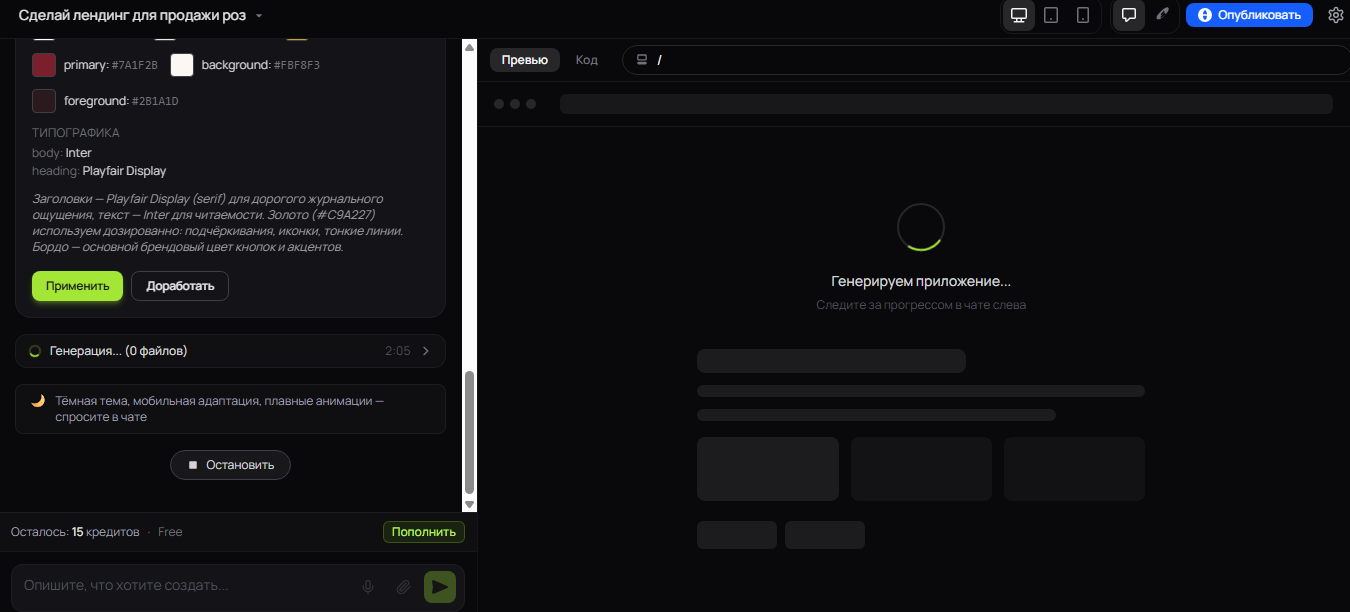Open settings gear icon
The width and height of the screenshot is (1350, 612).
point(1336,15)
